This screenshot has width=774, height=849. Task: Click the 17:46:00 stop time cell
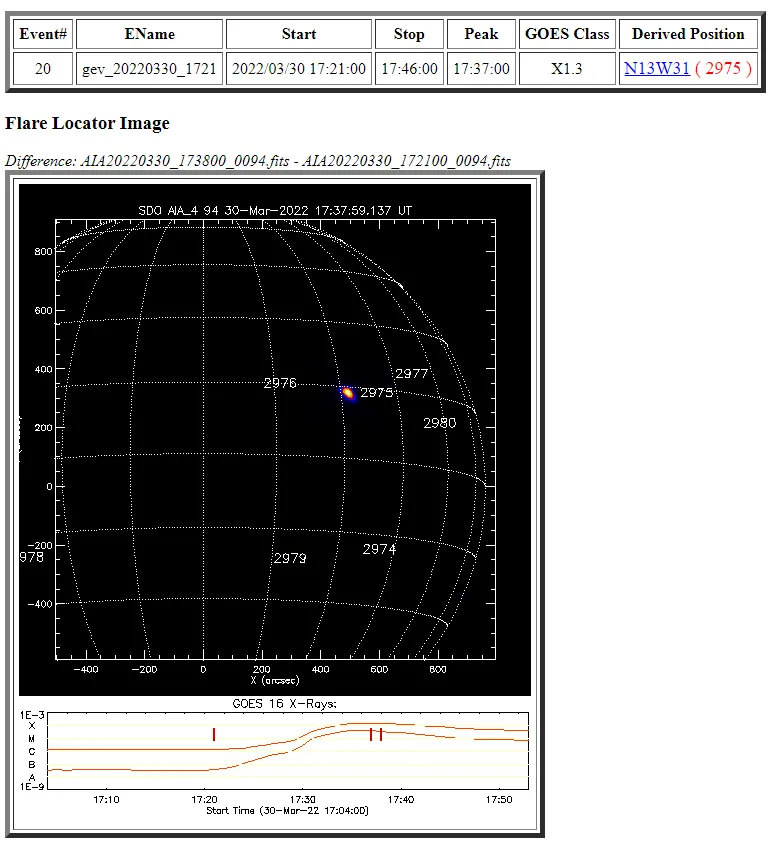(409, 69)
